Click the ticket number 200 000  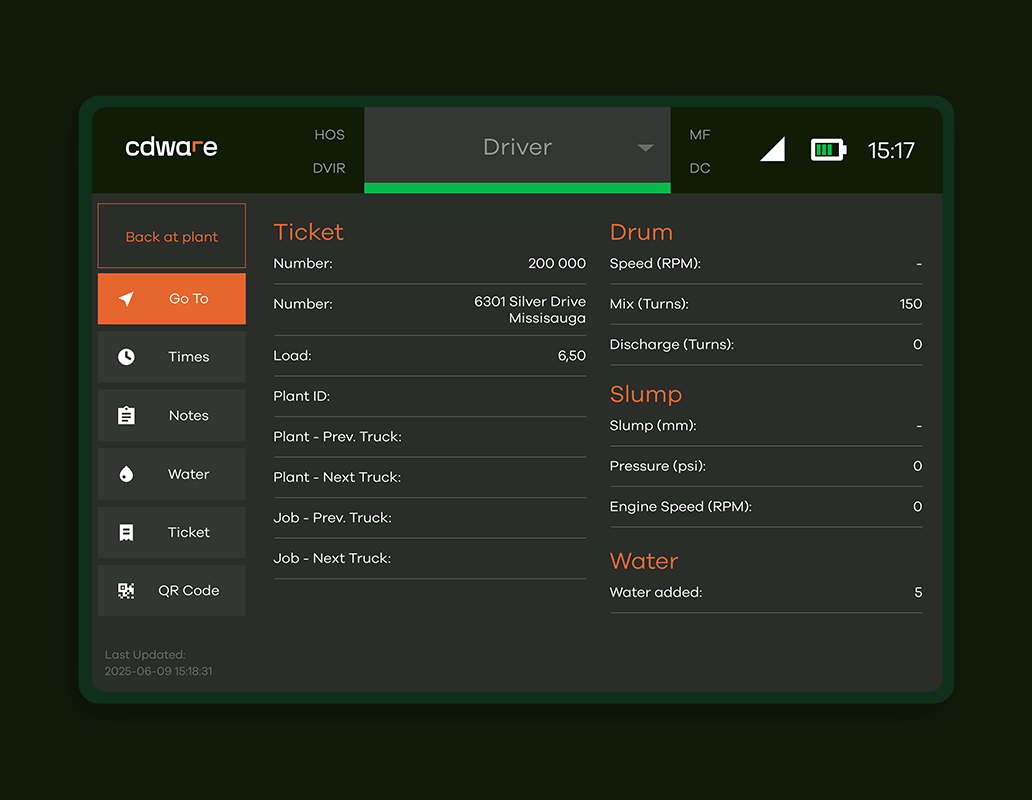tap(557, 263)
